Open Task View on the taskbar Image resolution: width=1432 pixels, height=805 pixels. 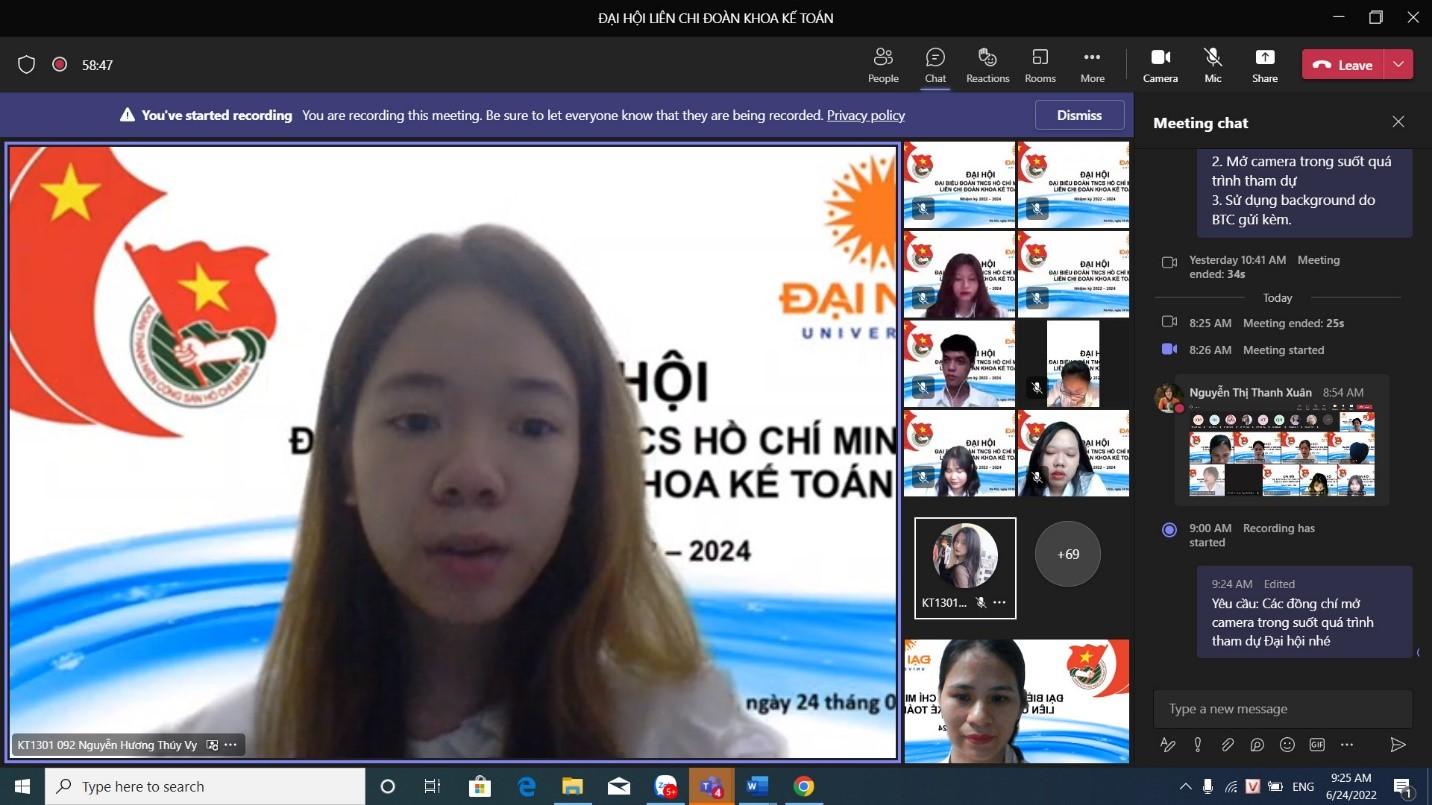pyautogui.click(x=432, y=786)
